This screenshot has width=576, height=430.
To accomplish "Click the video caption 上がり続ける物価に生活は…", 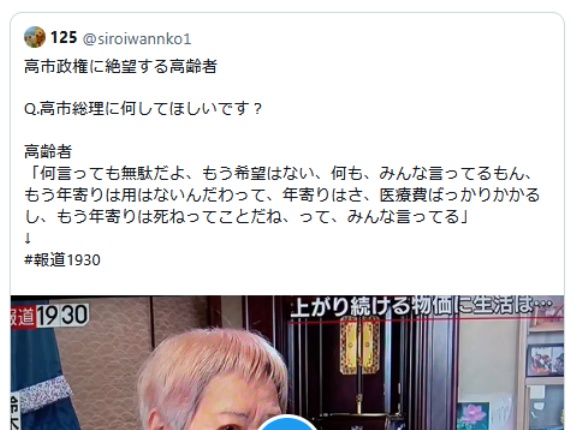I will click(421, 307).
